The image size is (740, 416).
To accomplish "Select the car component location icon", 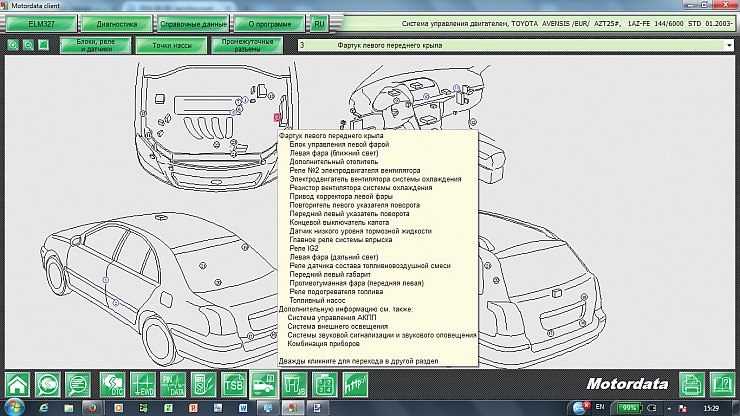I will [264, 385].
